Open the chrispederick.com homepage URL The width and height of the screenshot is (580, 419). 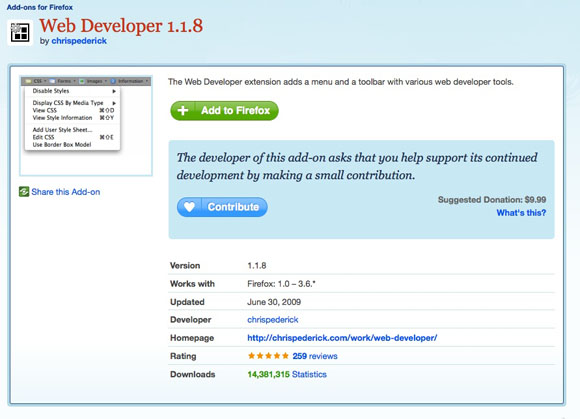[342, 338]
